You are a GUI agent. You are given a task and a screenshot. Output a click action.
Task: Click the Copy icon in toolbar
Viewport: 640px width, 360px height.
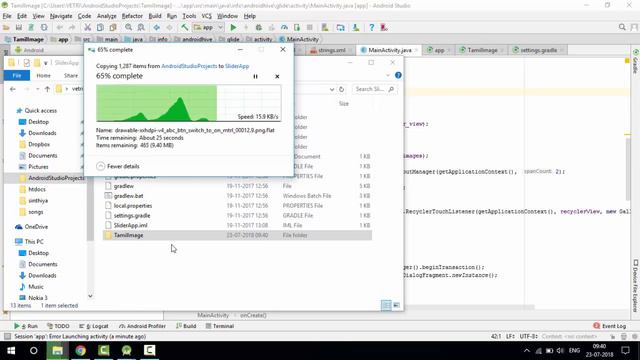pyautogui.click(x=100, y=27)
